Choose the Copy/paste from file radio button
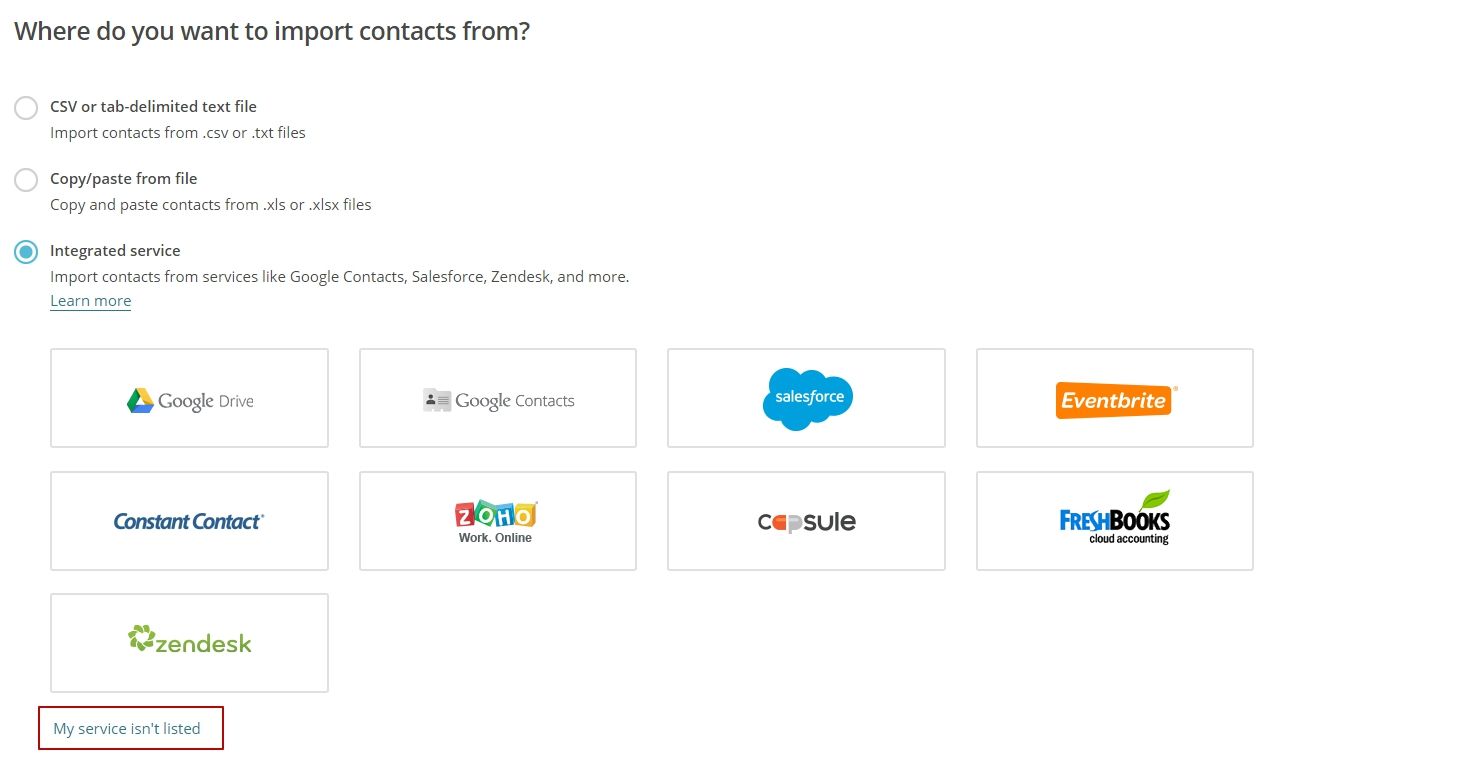Screen dimensions: 1479x769 pyautogui.click(x=26, y=180)
